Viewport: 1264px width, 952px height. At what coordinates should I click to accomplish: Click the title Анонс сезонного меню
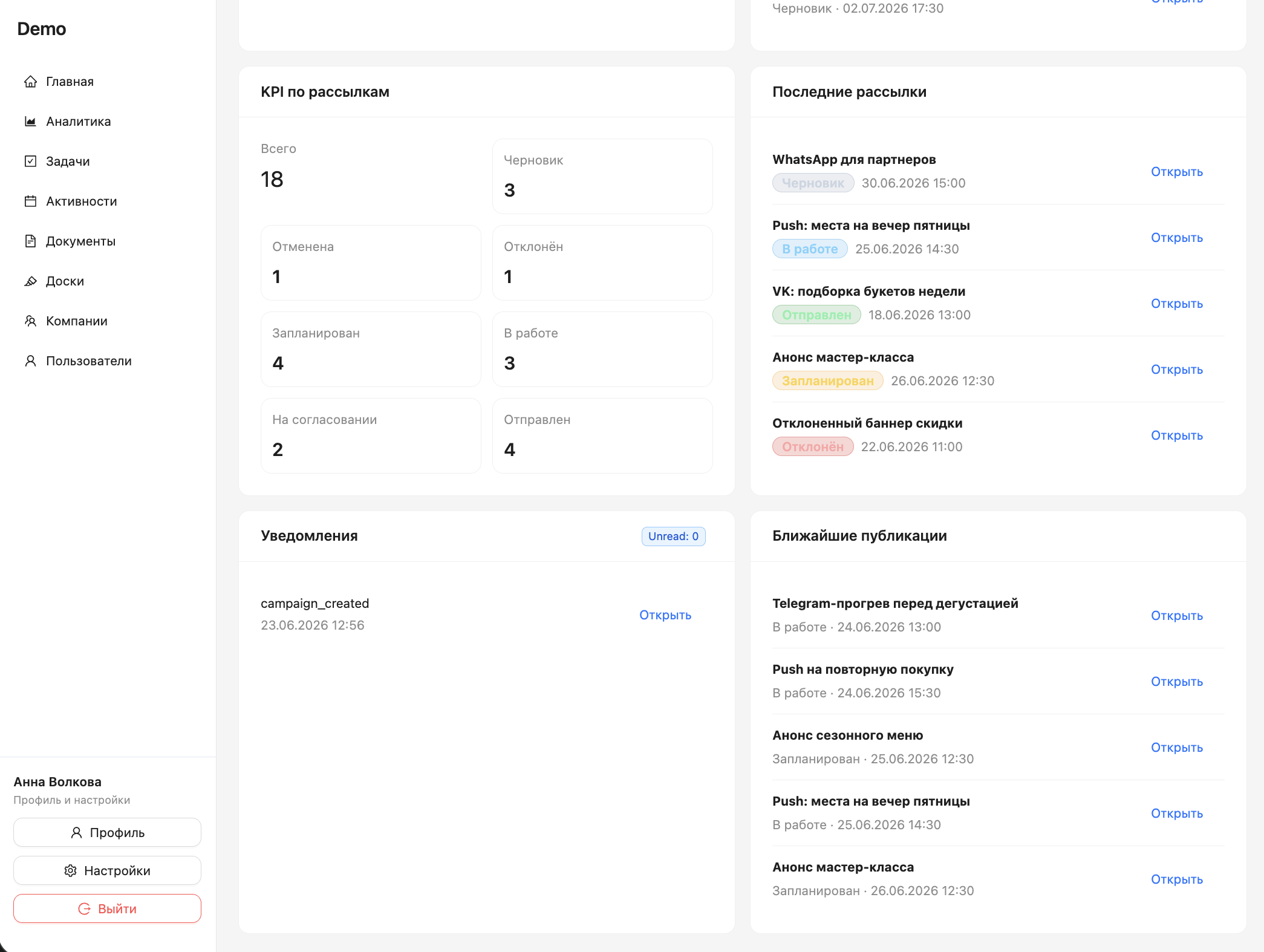[x=847, y=735]
